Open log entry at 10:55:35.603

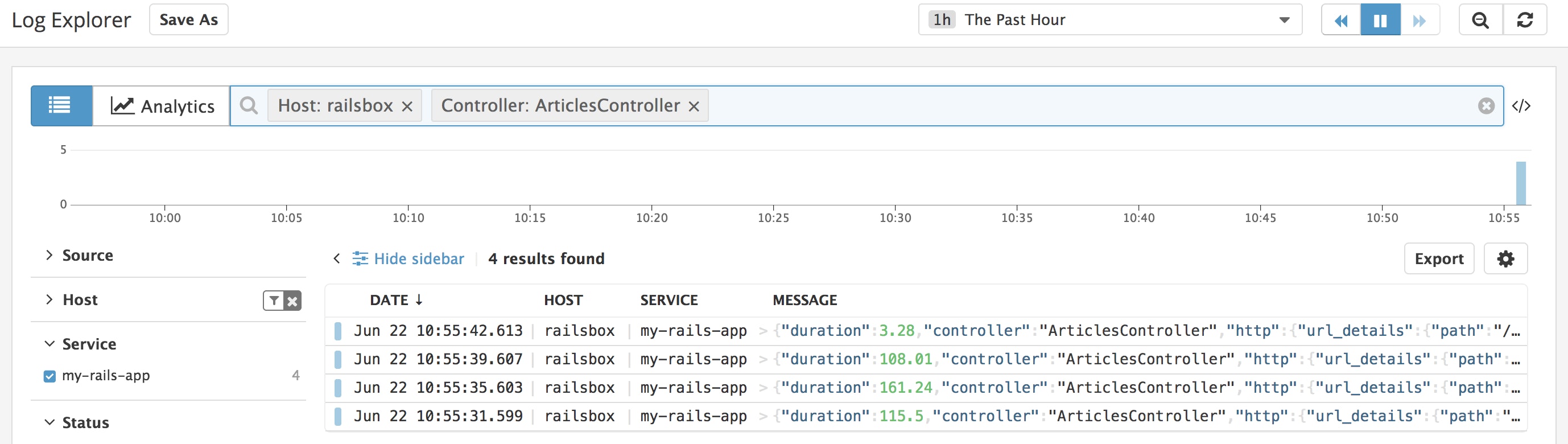[926, 388]
